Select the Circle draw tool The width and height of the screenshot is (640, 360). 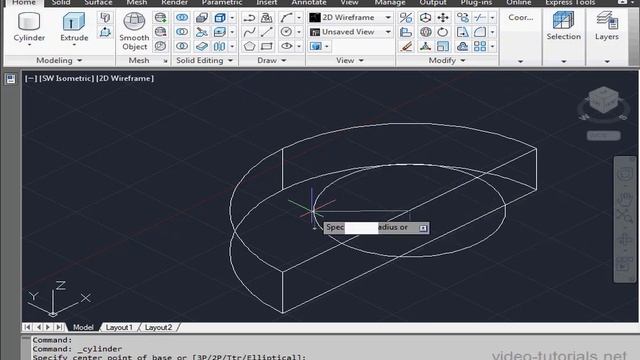click(286, 32)
